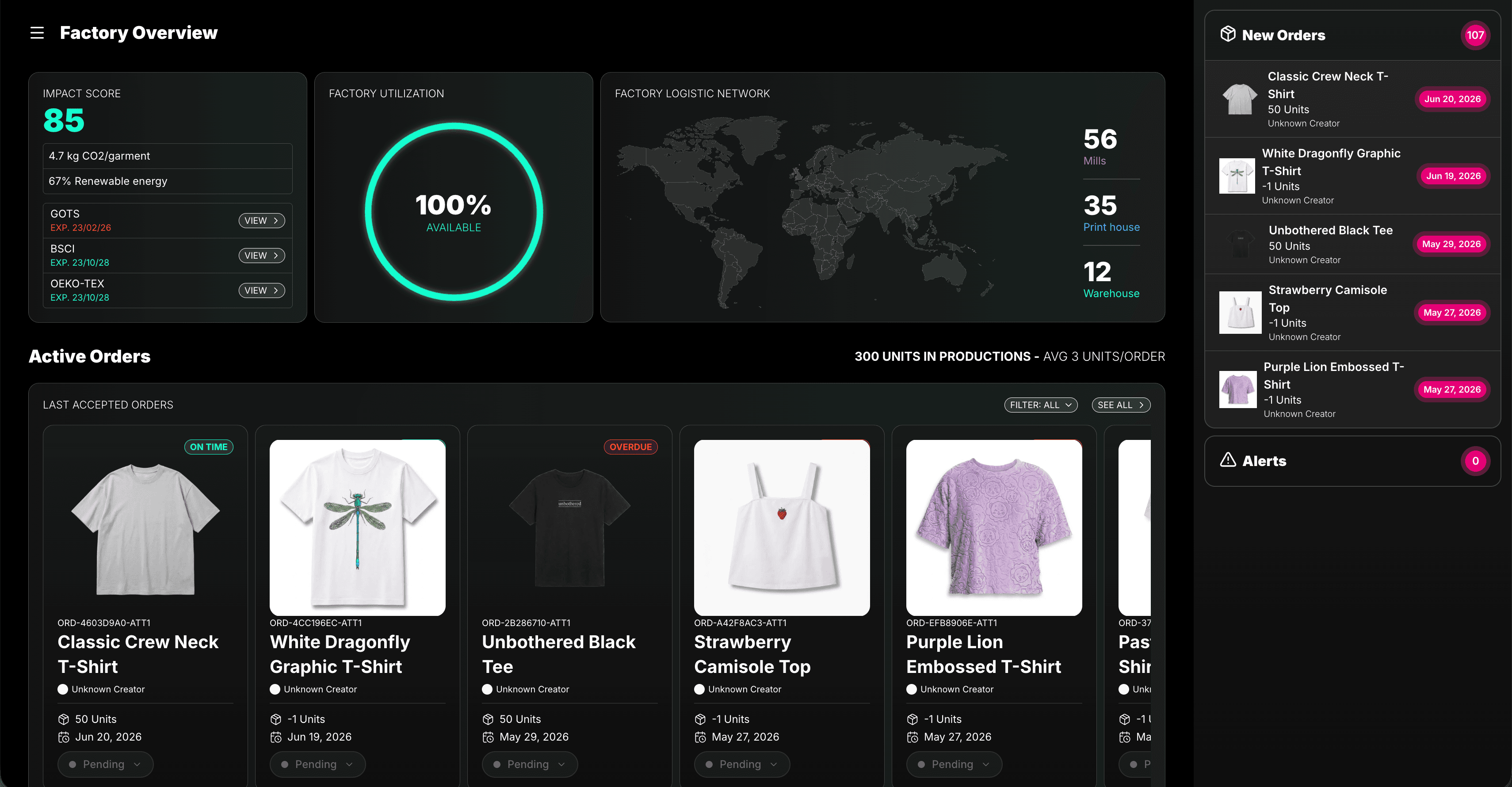Open Pending status dropdown for White Dragonfly
1512x787 pixels.
[317, 764]
